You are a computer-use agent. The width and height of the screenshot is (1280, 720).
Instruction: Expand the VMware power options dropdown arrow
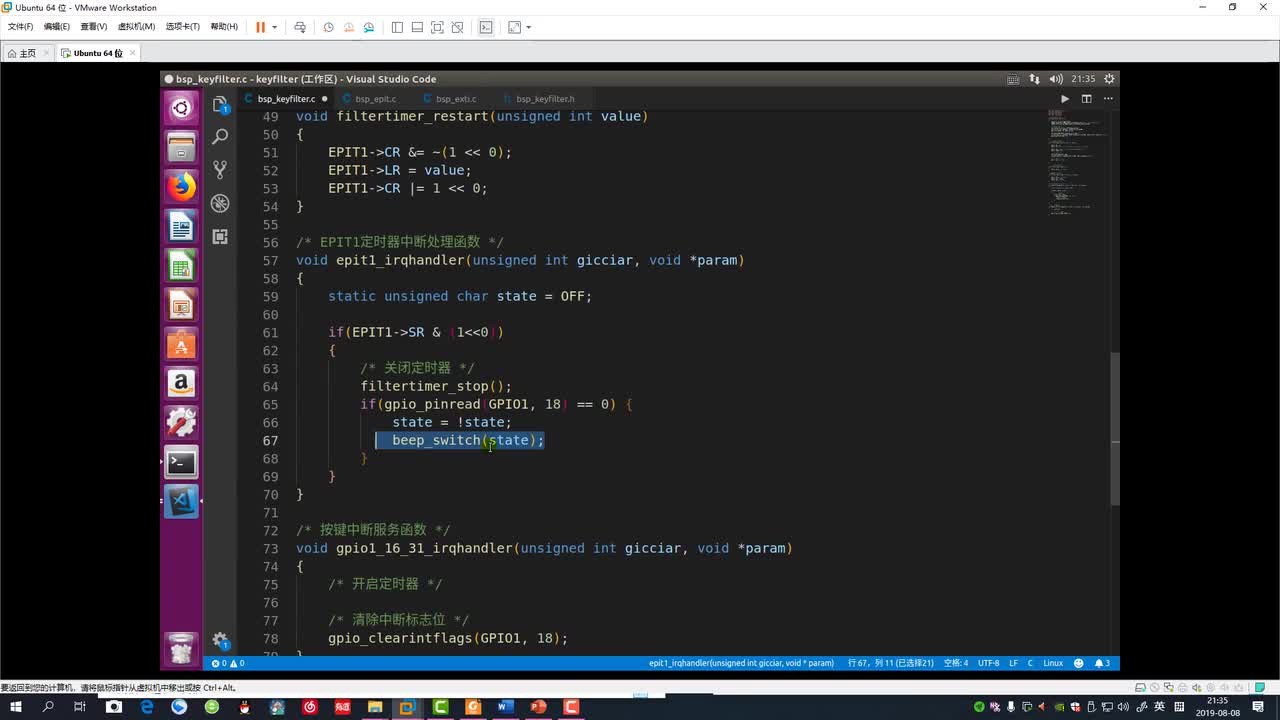[274, 27]
